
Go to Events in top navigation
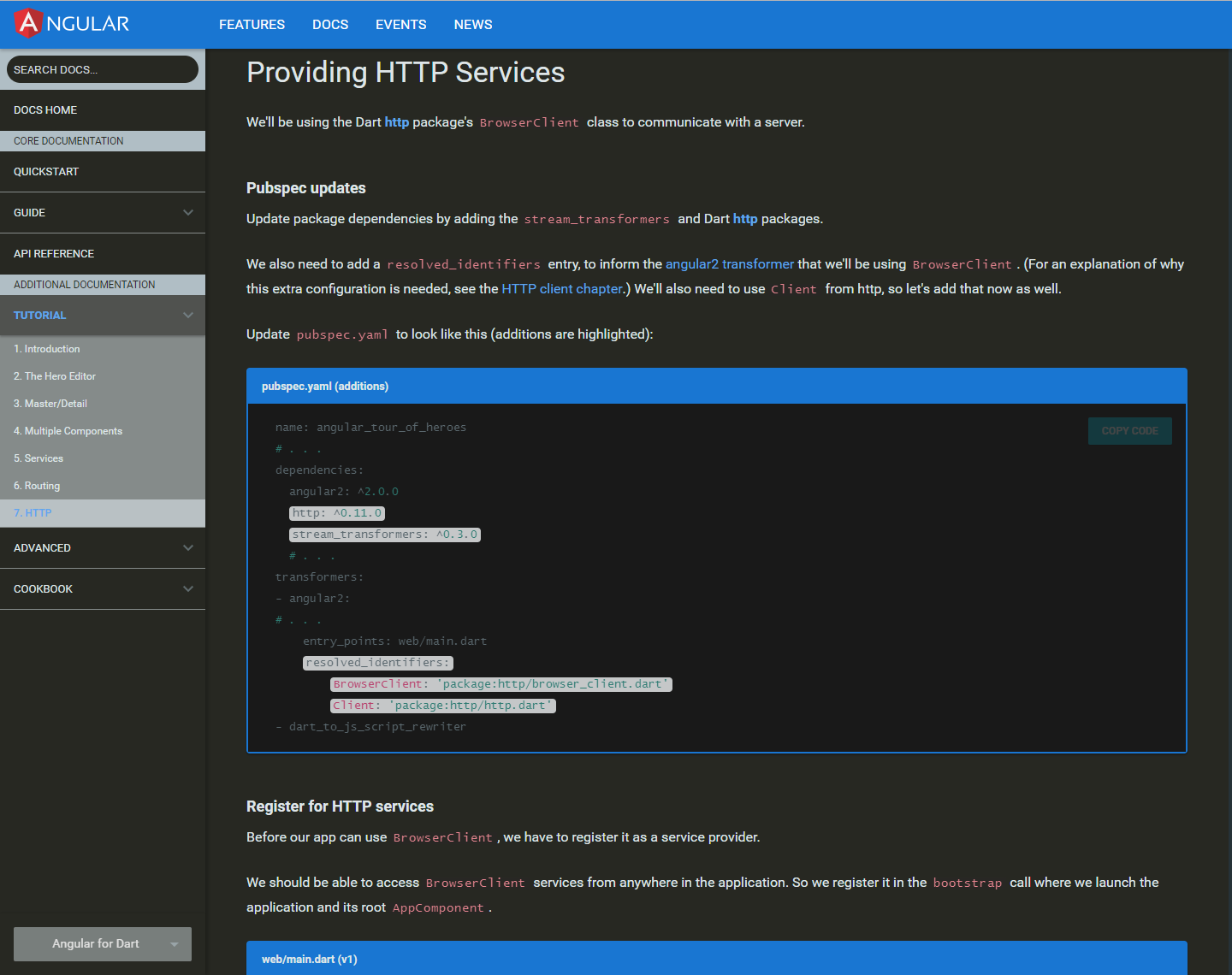click(400, 25)
